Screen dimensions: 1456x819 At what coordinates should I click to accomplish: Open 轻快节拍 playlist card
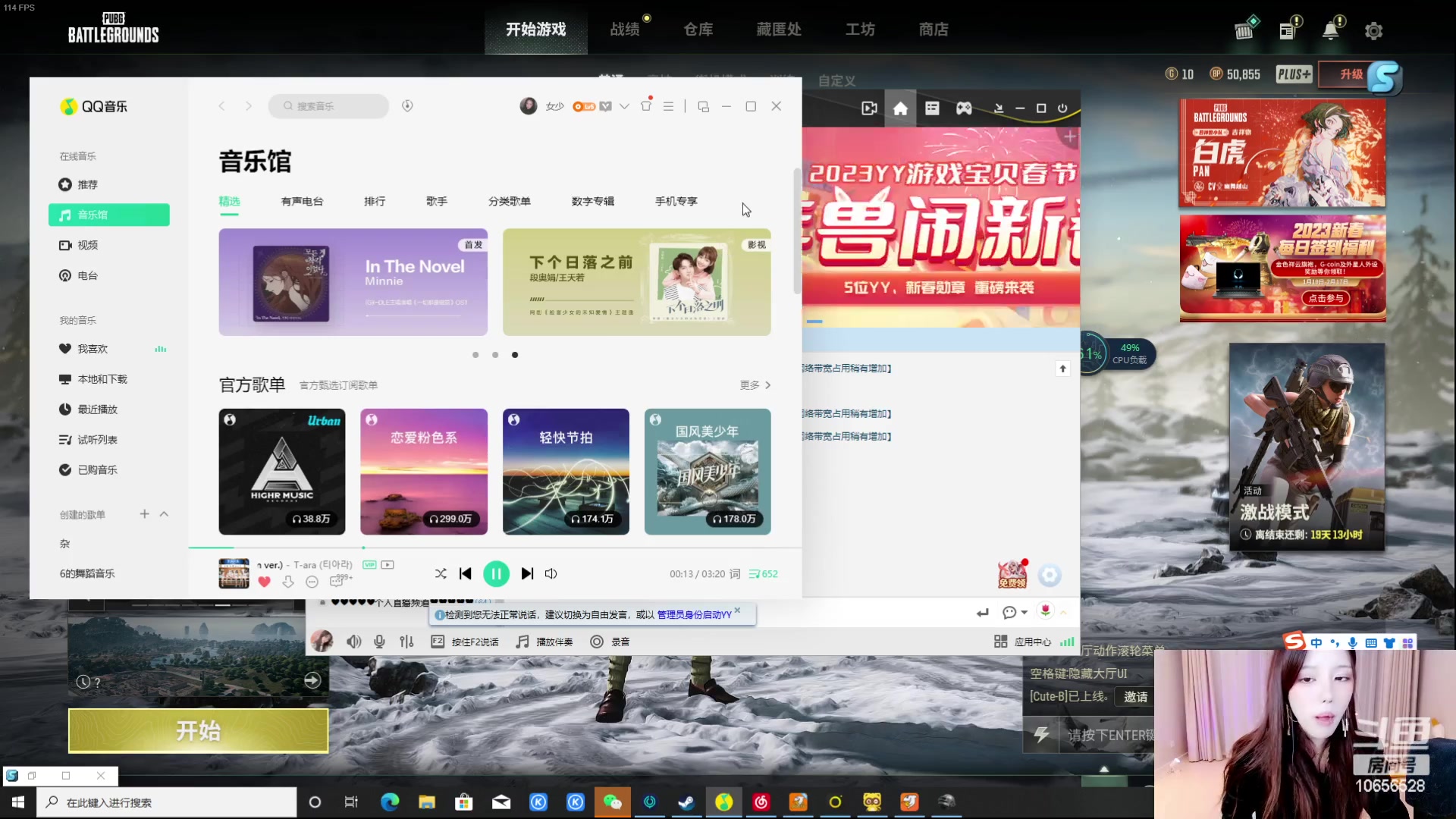point(566,472)
